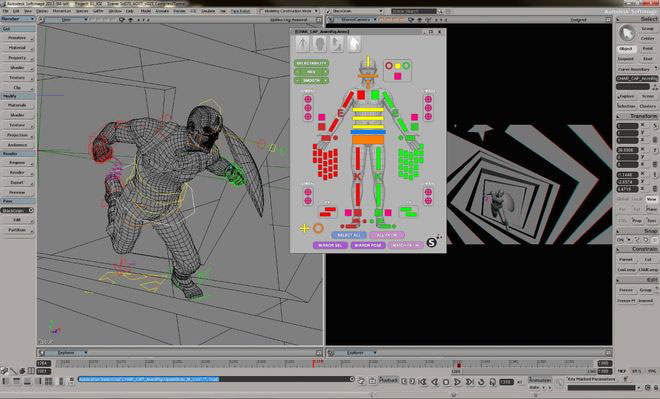The height and width of the screenshot is (399, 660).
Task: Toggle the Object selection filter
Action: point(626,49)
